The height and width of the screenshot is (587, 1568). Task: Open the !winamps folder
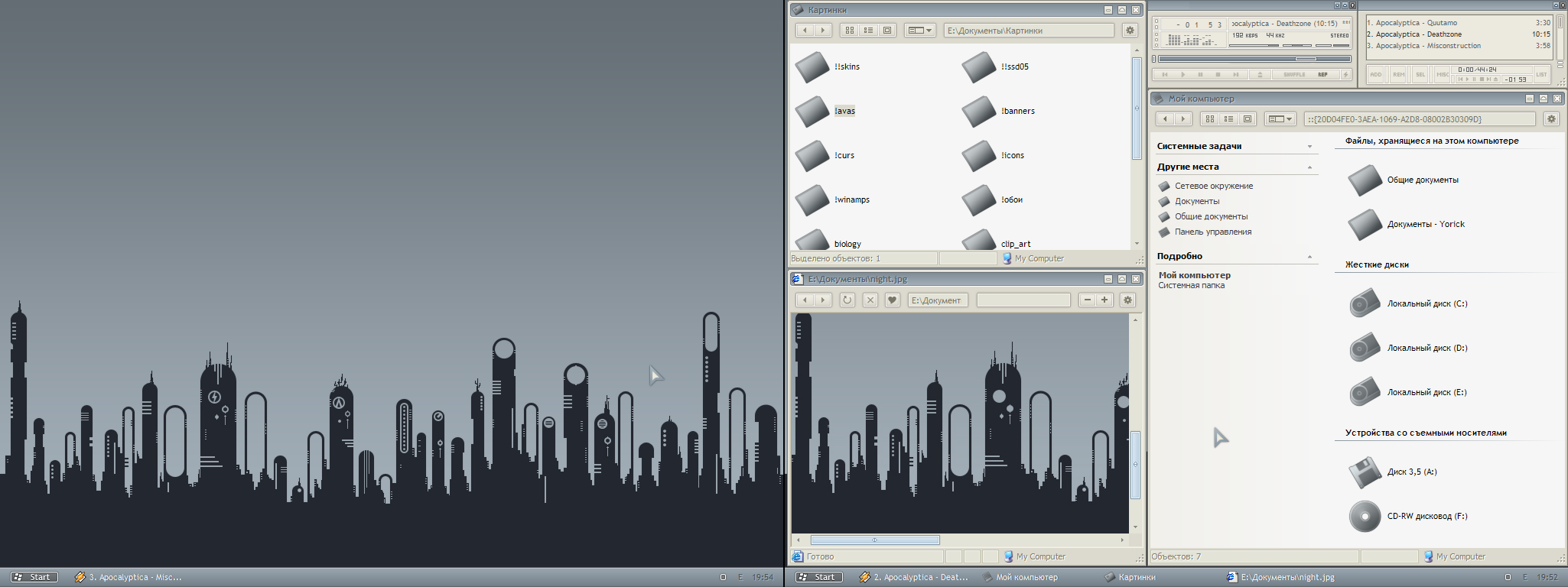(x=832, y=200)
